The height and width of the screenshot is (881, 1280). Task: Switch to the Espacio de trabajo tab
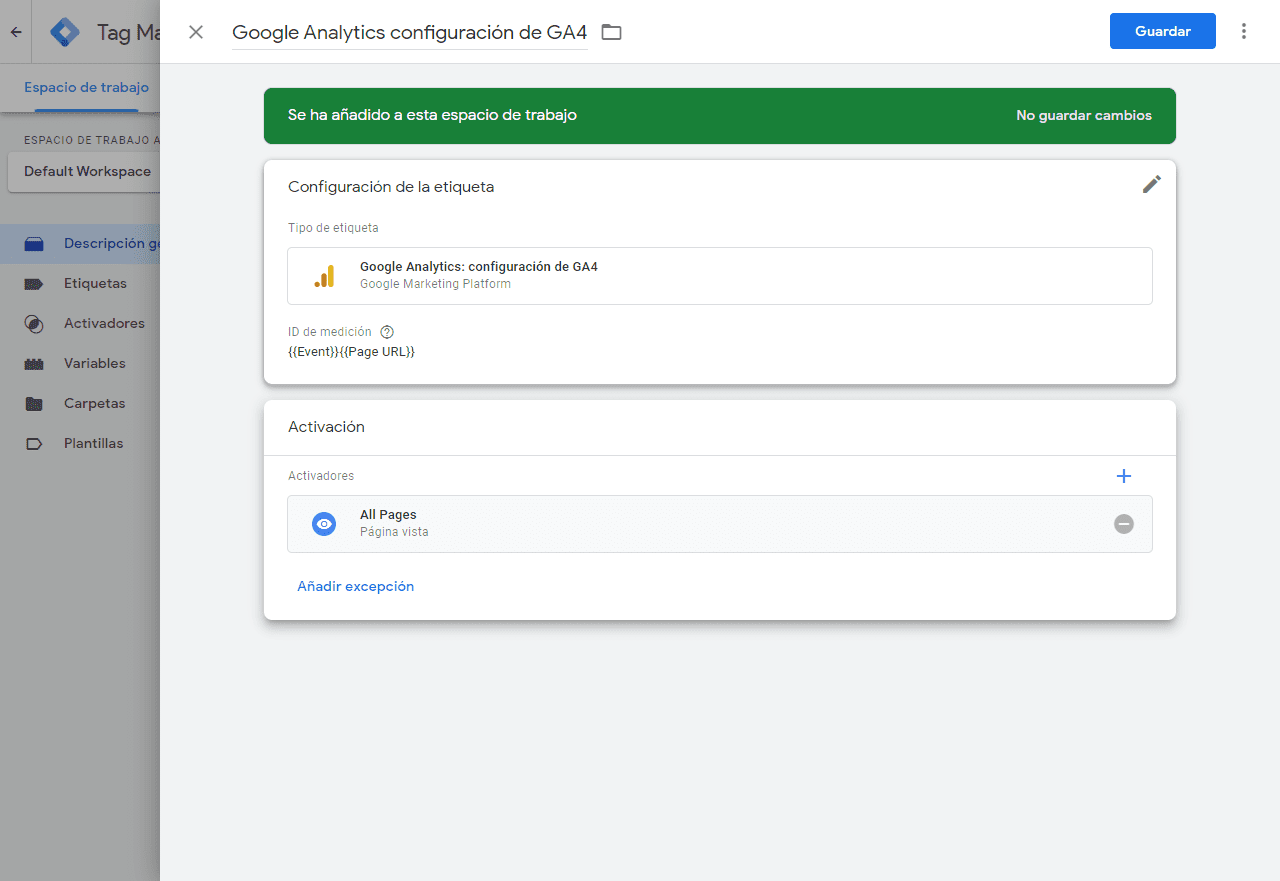(85, 87)
